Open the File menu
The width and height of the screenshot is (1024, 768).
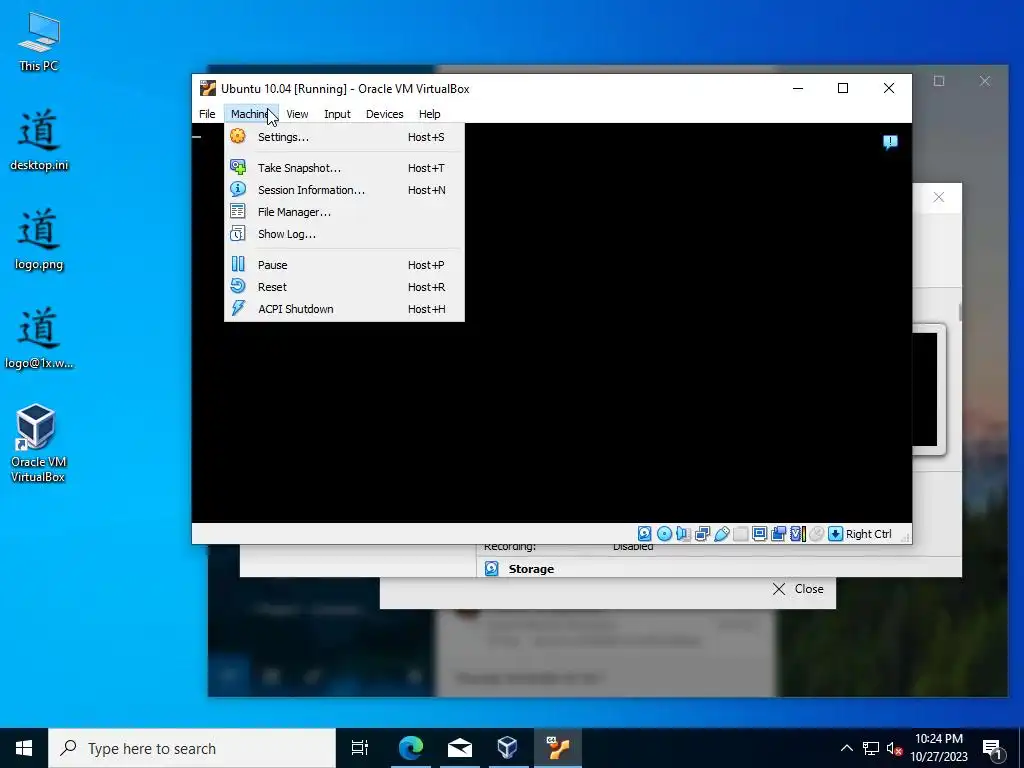coord(207,114)
